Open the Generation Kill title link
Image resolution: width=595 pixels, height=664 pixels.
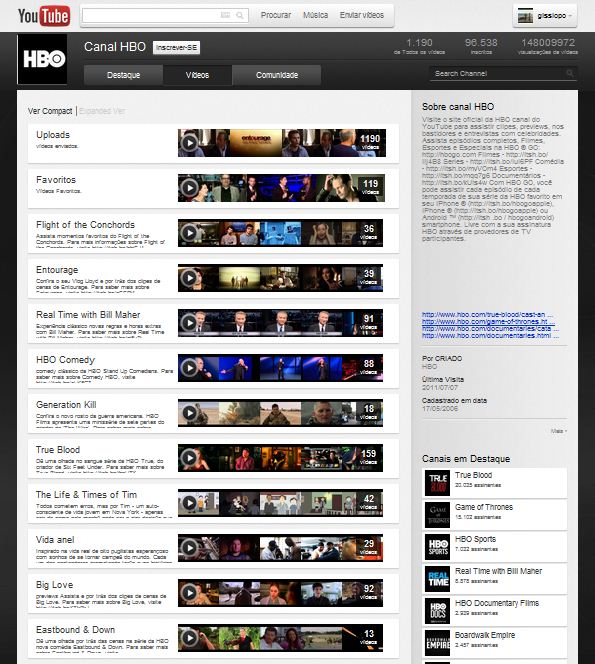[x=66, y=405]
